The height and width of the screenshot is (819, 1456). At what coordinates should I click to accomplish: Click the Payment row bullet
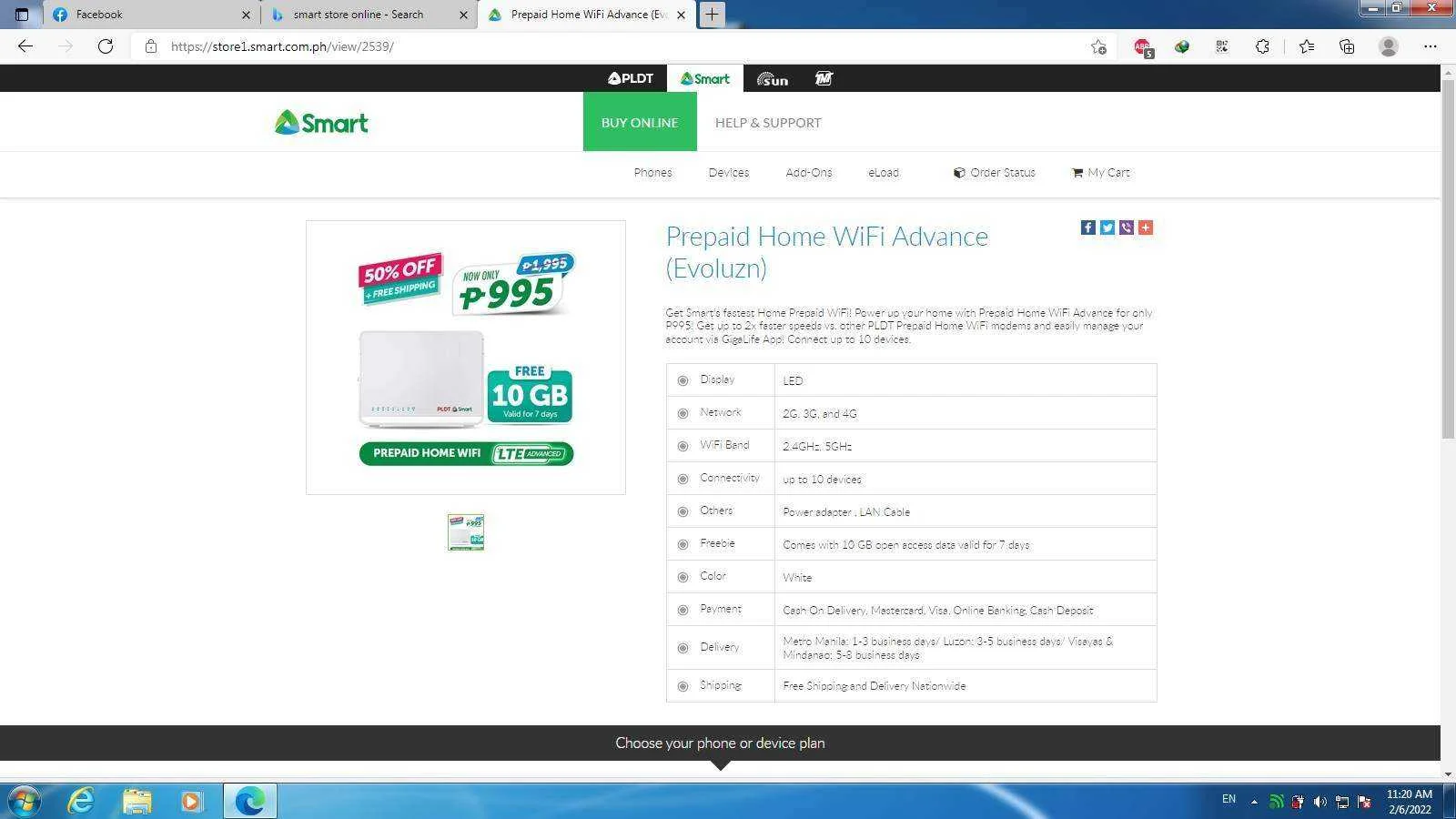682,610
